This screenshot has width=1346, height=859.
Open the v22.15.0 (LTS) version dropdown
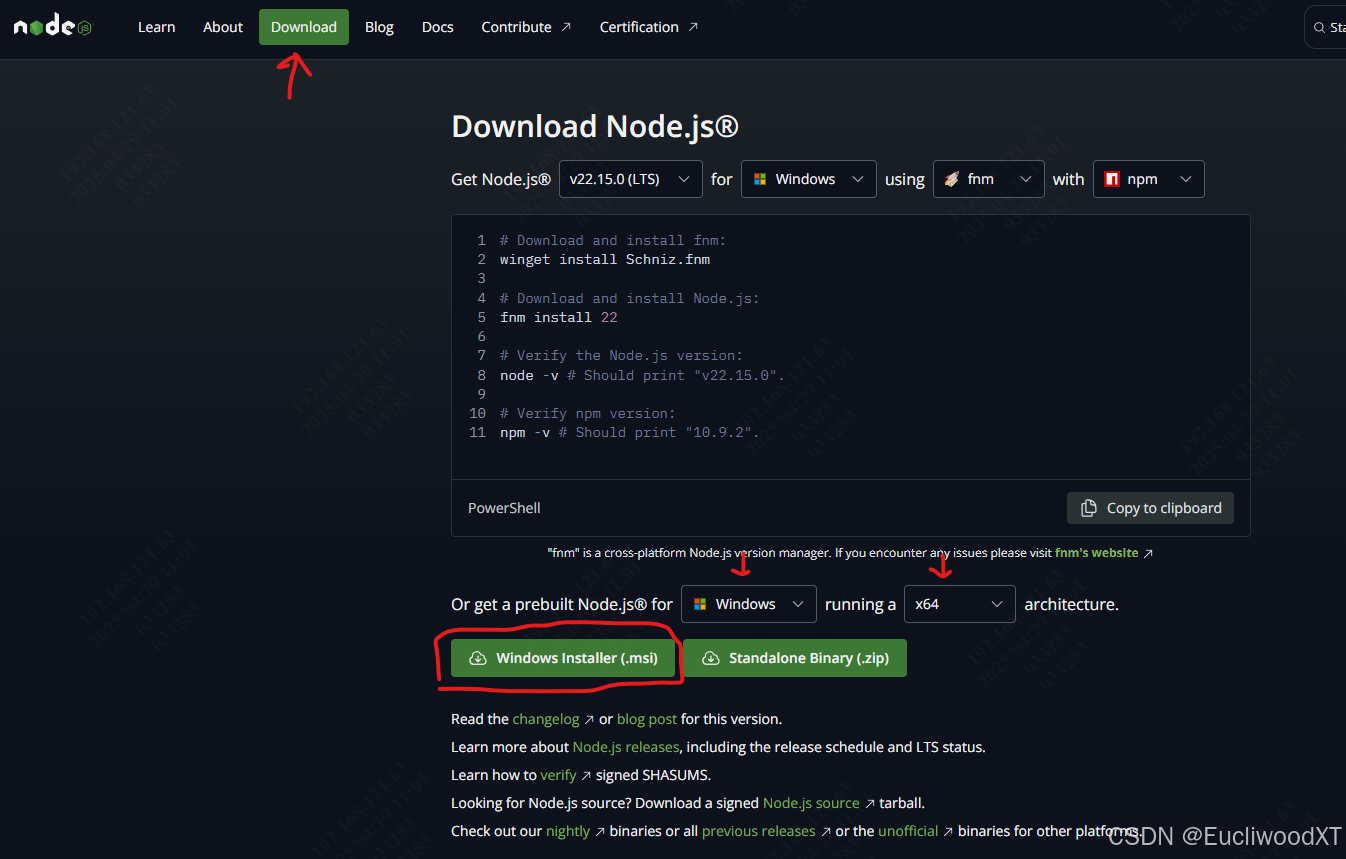point(631,179)
